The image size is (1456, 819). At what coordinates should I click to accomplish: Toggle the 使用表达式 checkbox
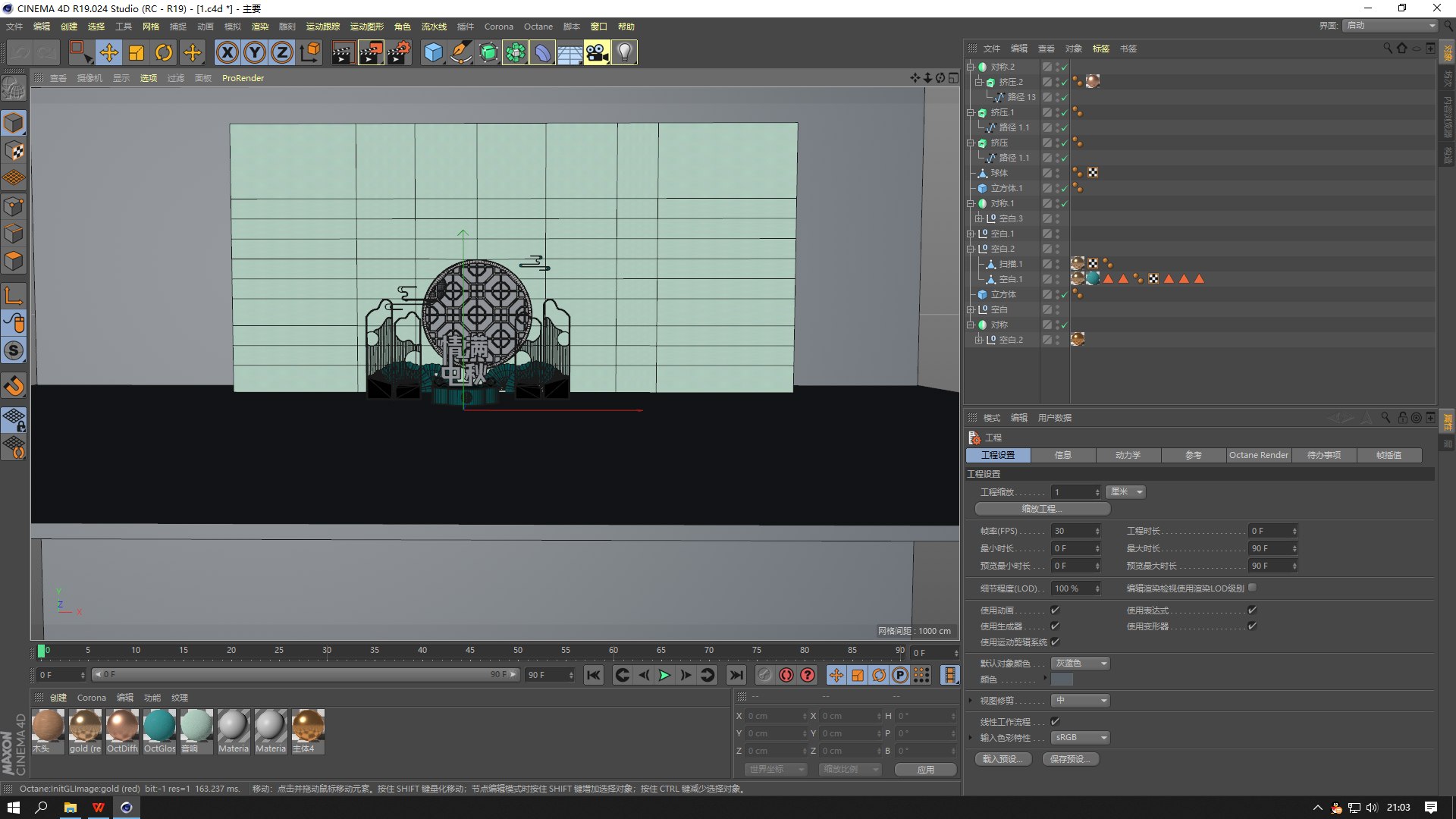[x=1252, y=610]
